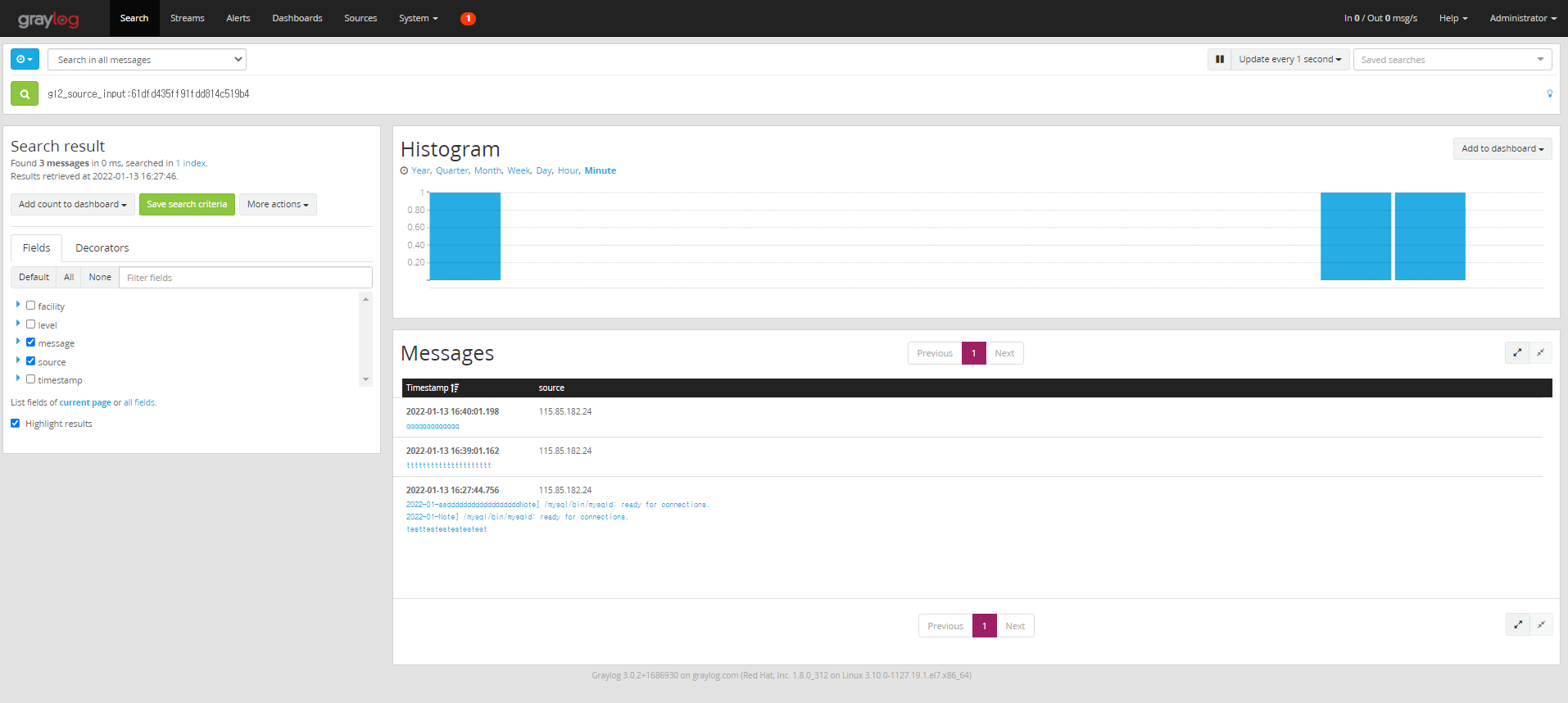
Task: Open the Saved searches dropdown
Action: pos(1452,59)
